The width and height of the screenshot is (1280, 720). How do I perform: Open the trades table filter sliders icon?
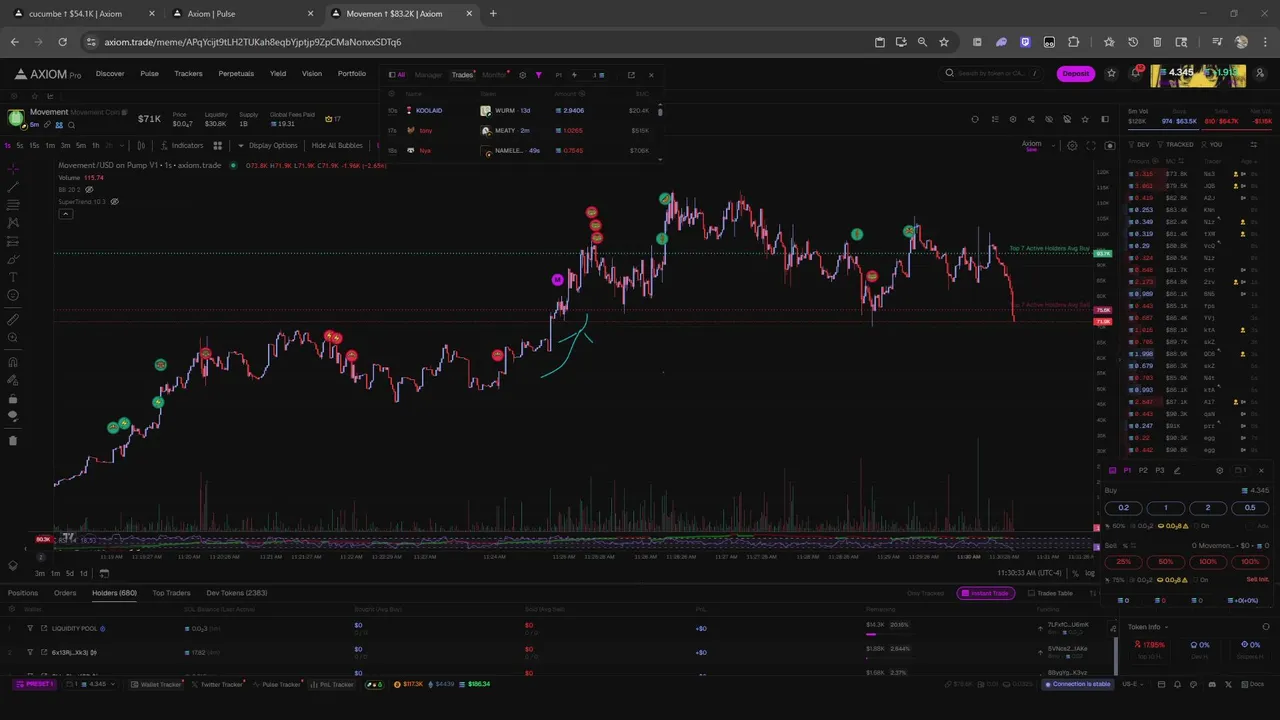click(x=1254, y=145)
